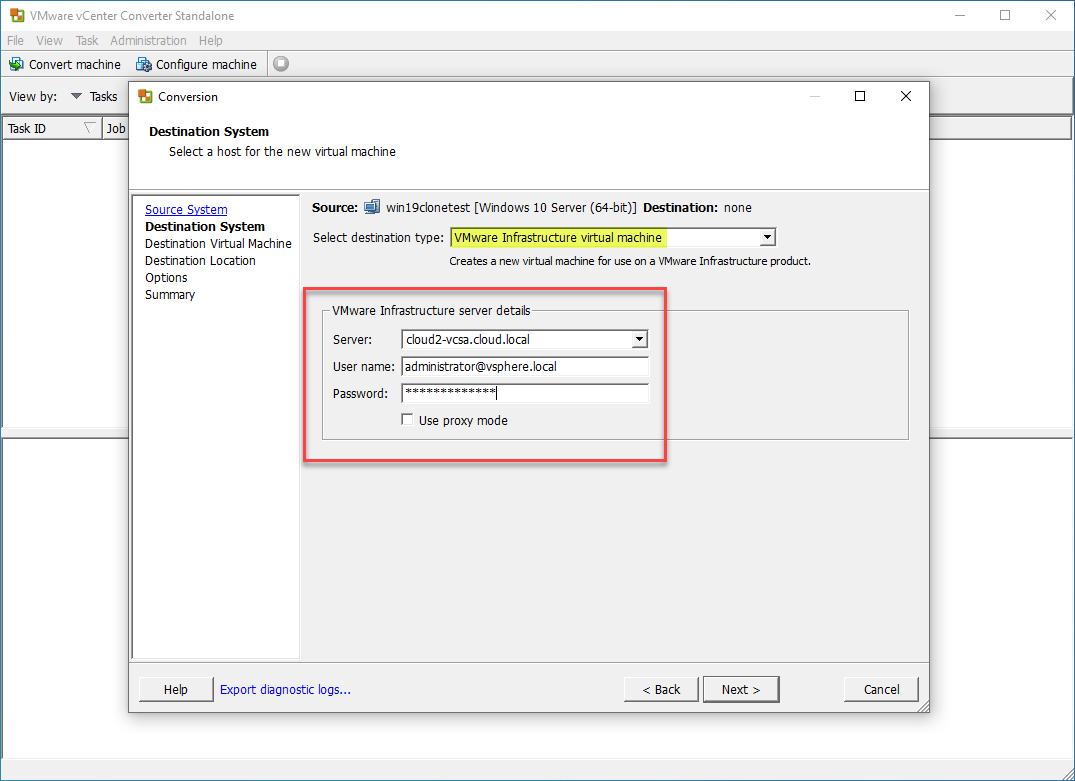Click the Destination: none label
This screenshot has height=781, width=1075.
point(697,208)
